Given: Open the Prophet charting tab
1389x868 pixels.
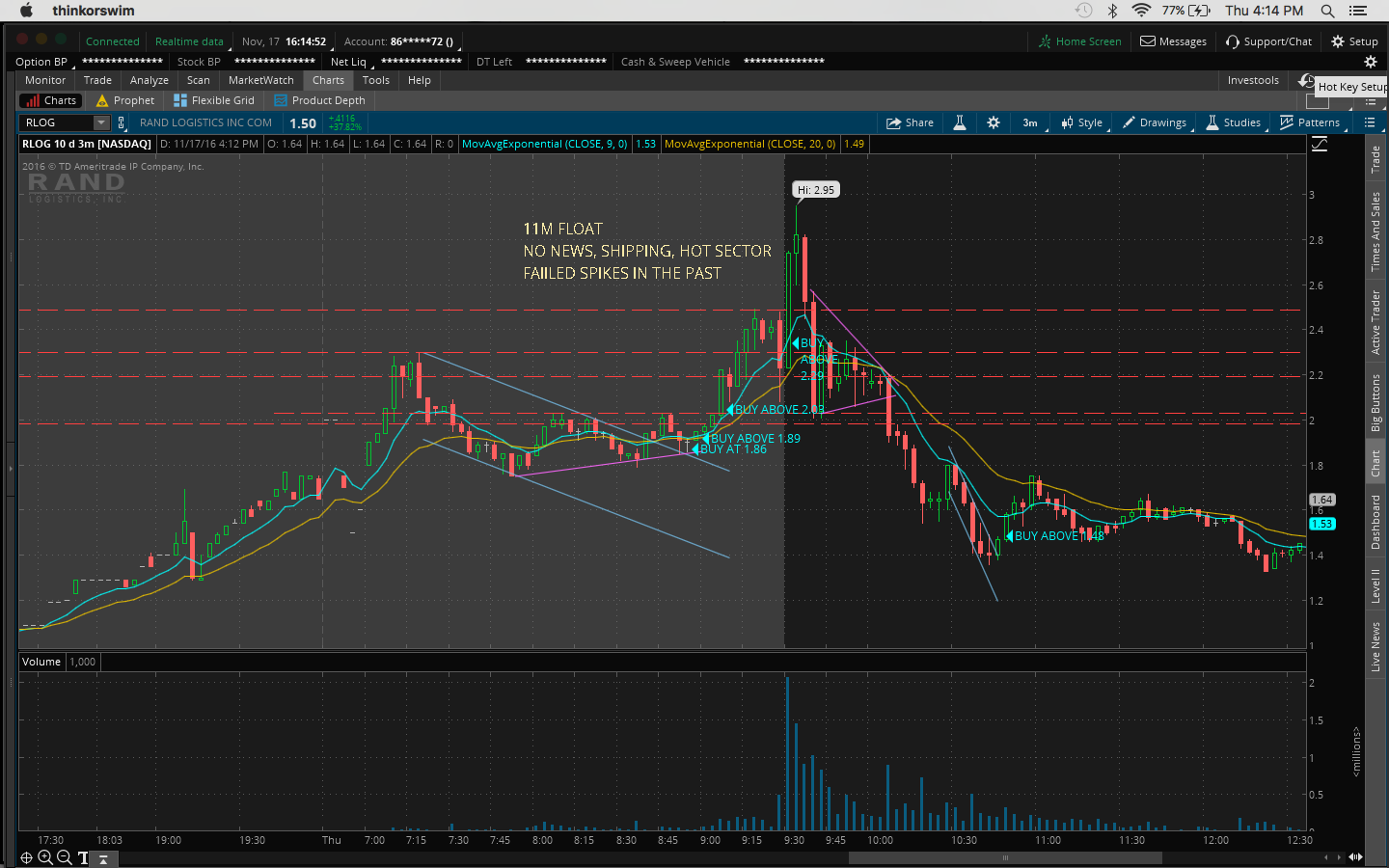Looking at the screenshot, I should click(x=125, y=100).
